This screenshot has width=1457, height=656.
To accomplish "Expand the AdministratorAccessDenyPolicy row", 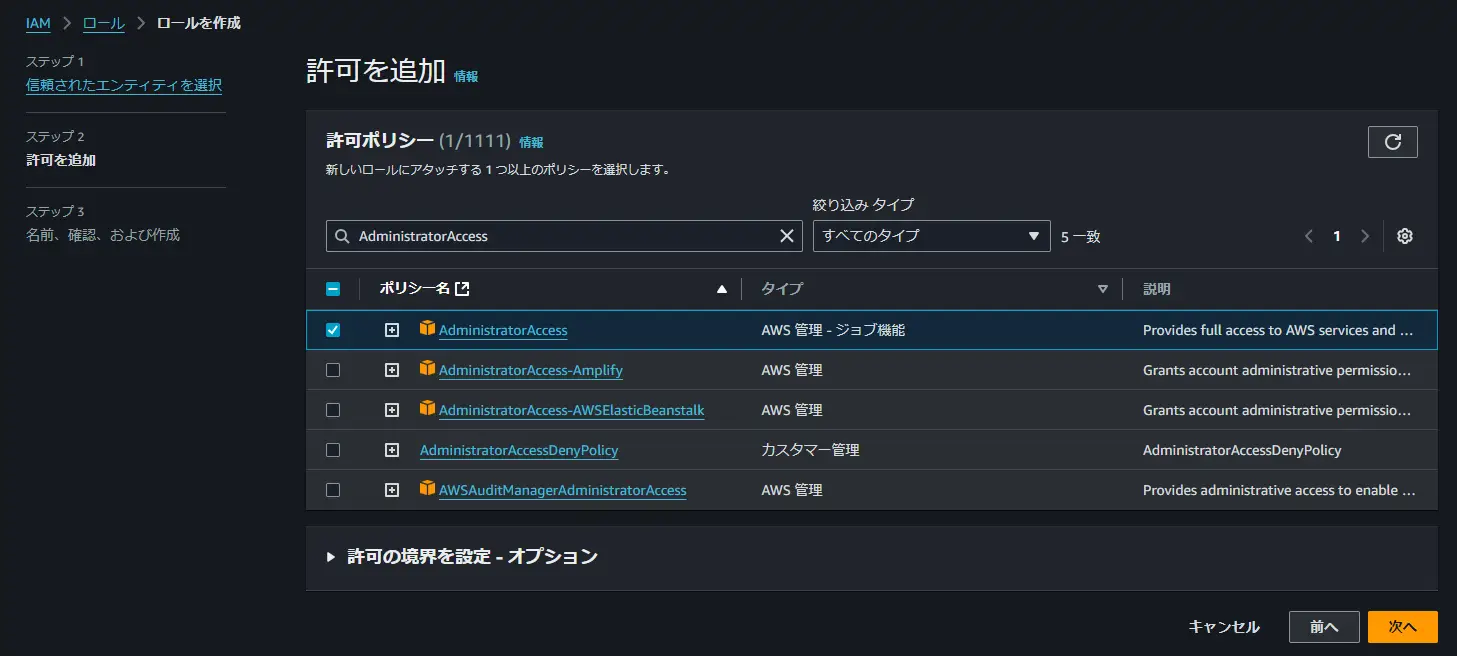I will pyautogui.click(x=392, y=450).
